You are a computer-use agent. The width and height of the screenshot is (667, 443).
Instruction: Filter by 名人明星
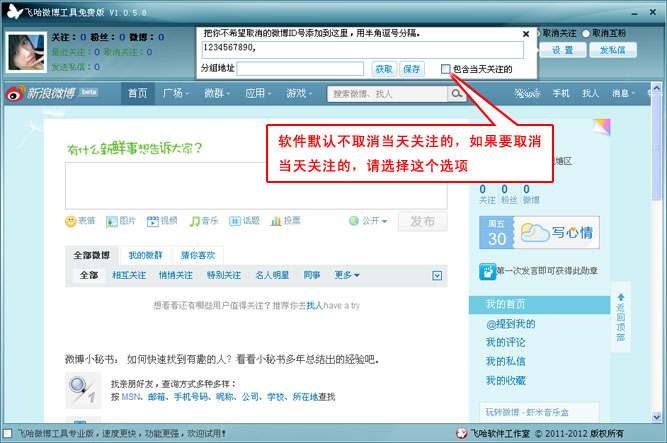(x=272, y=275)
